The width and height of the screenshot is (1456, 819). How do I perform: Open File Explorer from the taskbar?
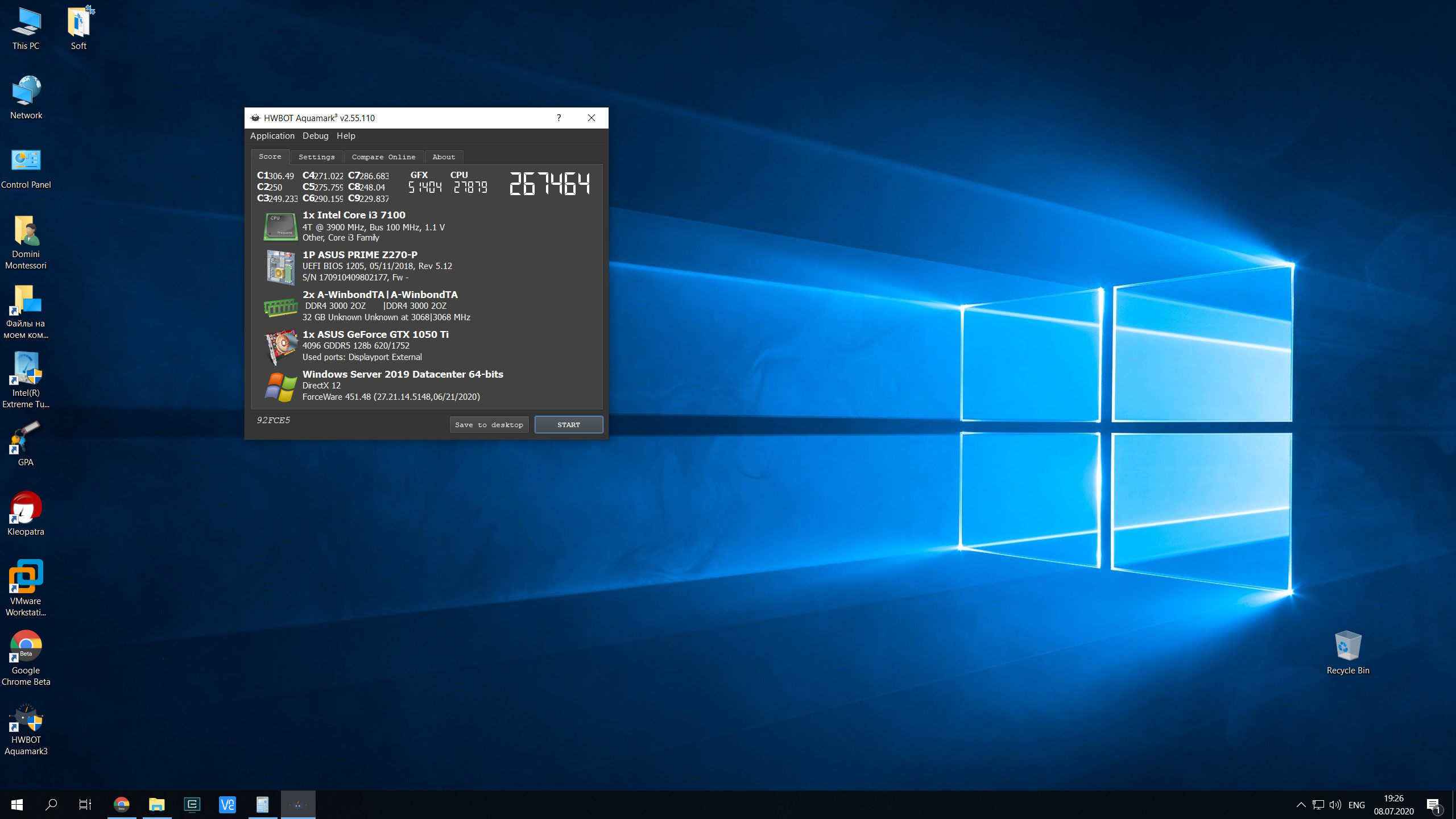click(x=157, y=804)
